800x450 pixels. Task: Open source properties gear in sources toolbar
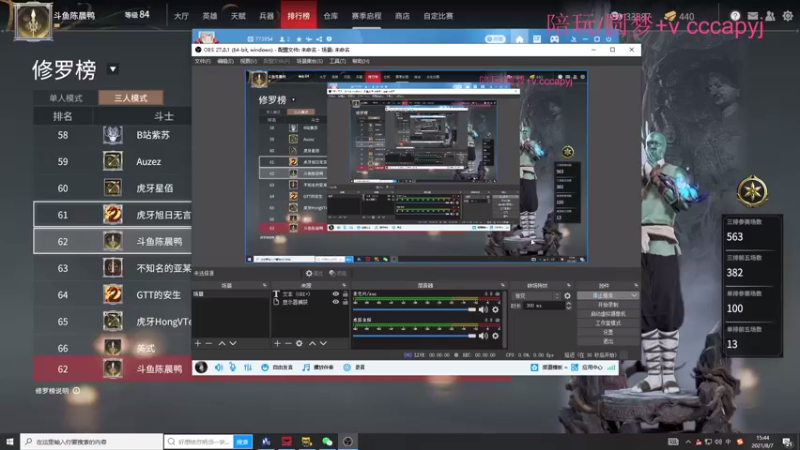(299, 343)
